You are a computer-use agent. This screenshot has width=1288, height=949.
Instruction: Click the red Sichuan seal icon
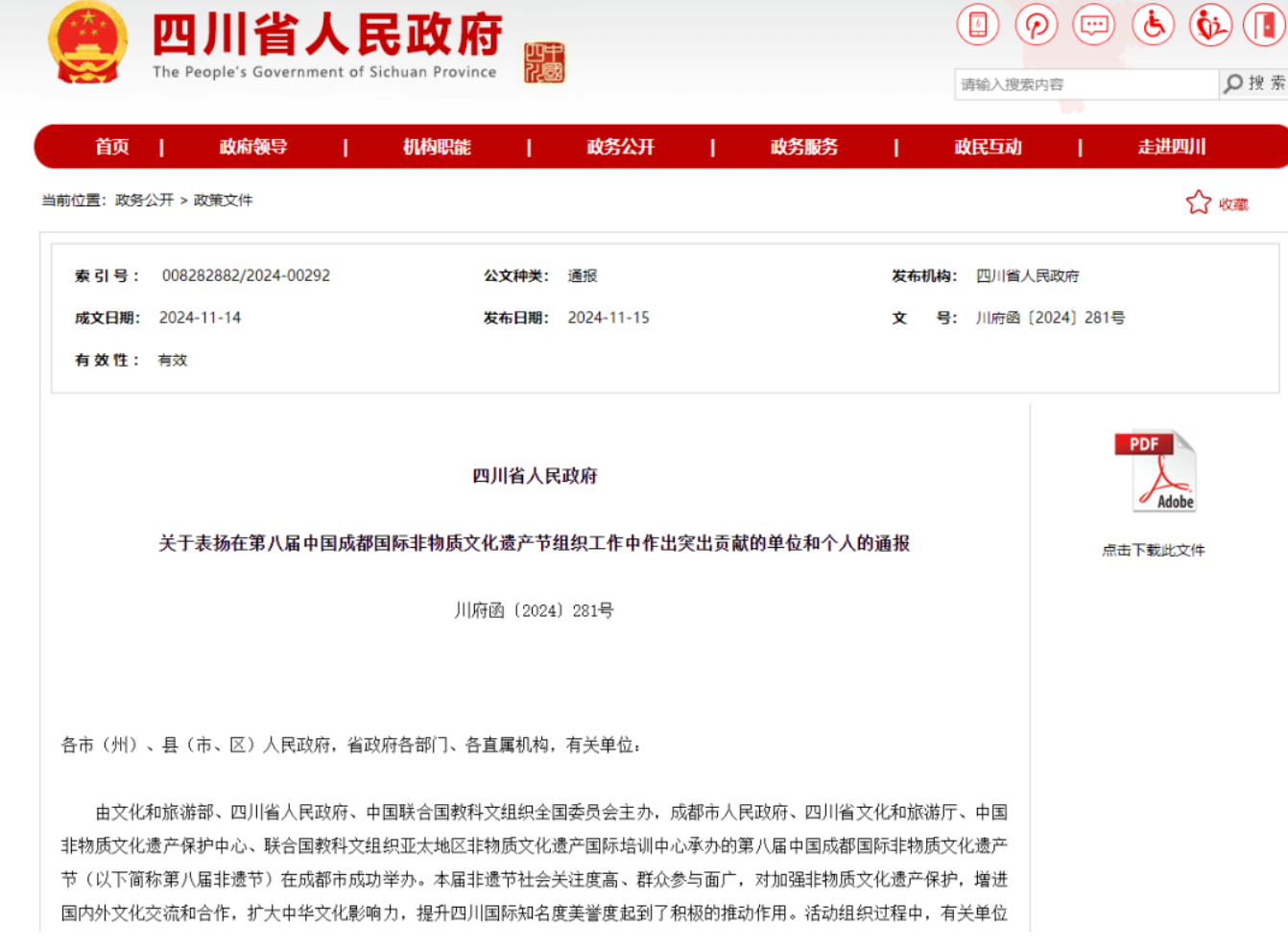(544, 63)
